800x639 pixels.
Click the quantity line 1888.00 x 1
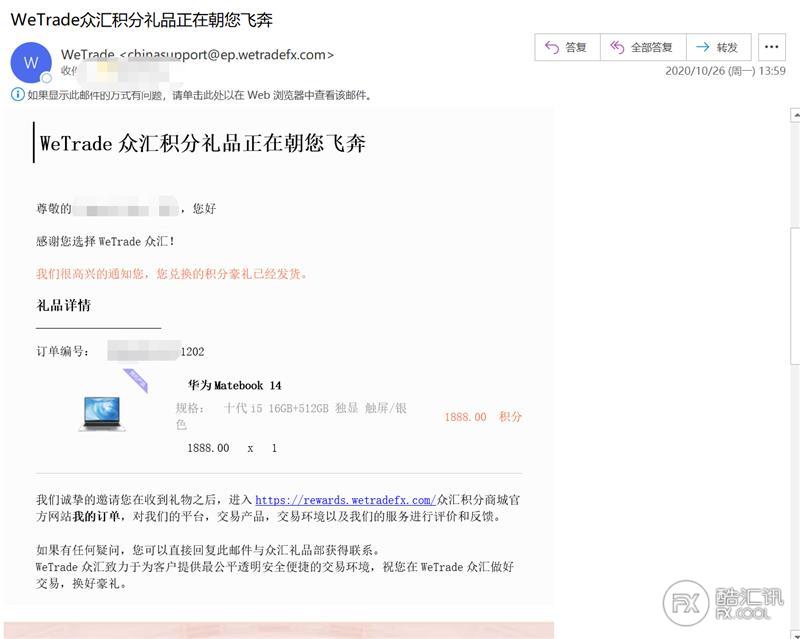point(232,448)
